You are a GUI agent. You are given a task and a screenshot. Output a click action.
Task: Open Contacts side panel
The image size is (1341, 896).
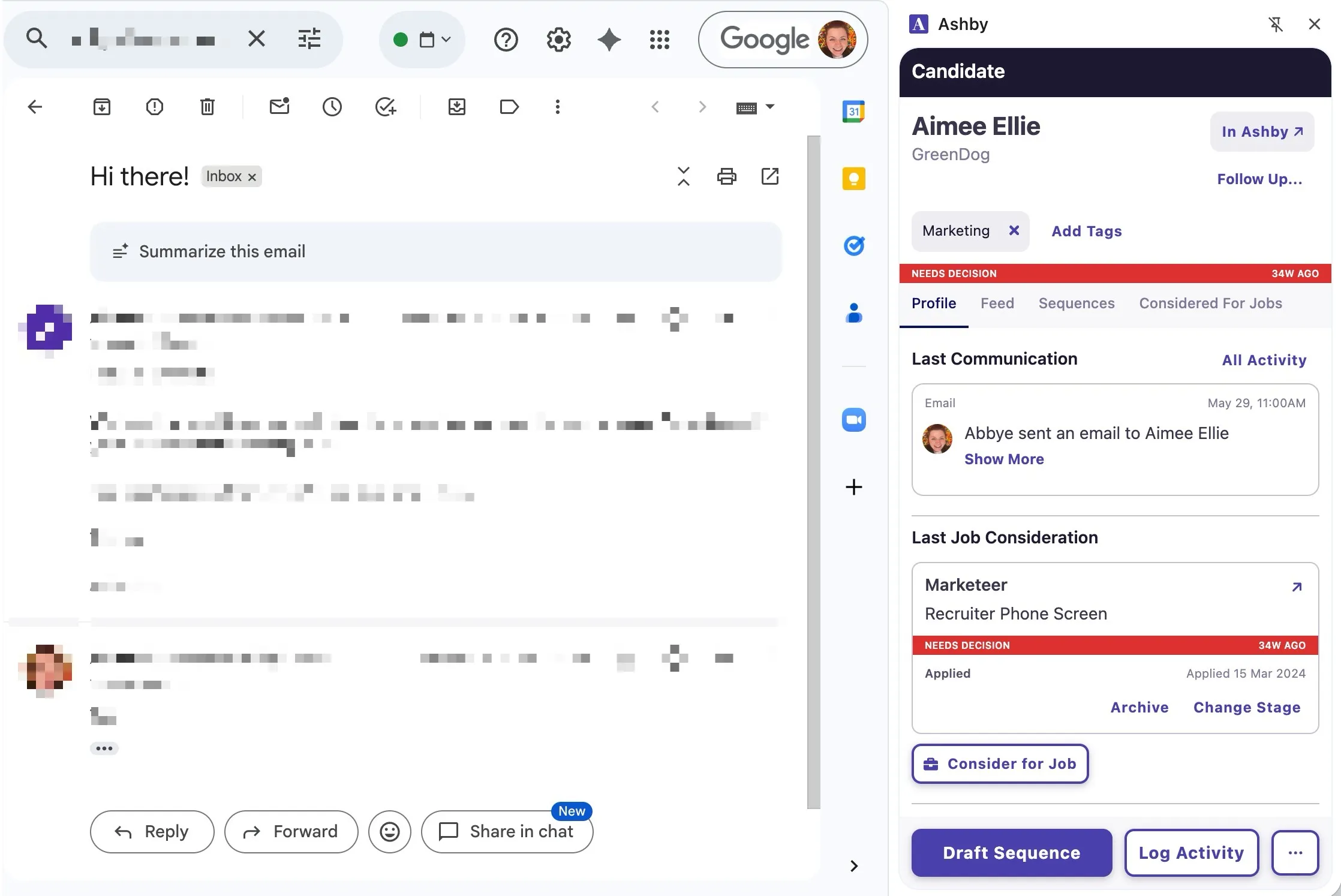(x=853, y=313)
